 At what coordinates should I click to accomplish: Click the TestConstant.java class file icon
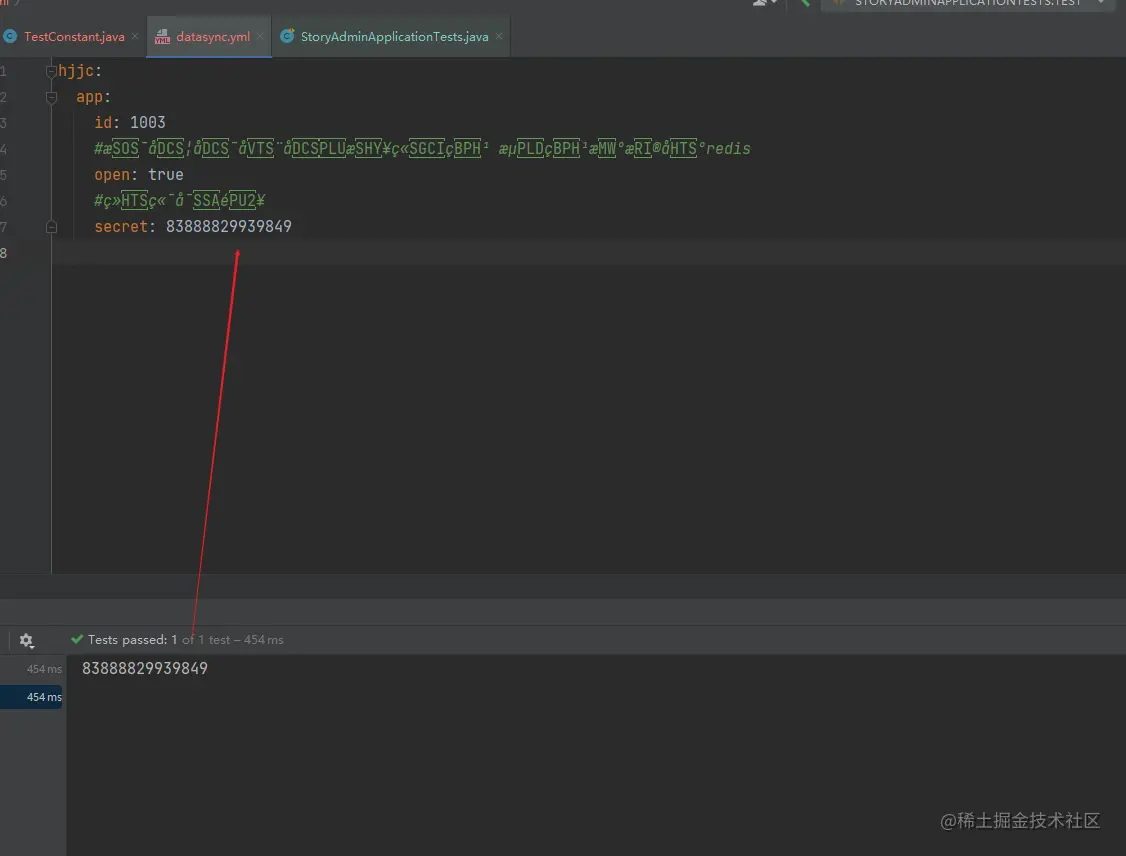pos(10,36)
